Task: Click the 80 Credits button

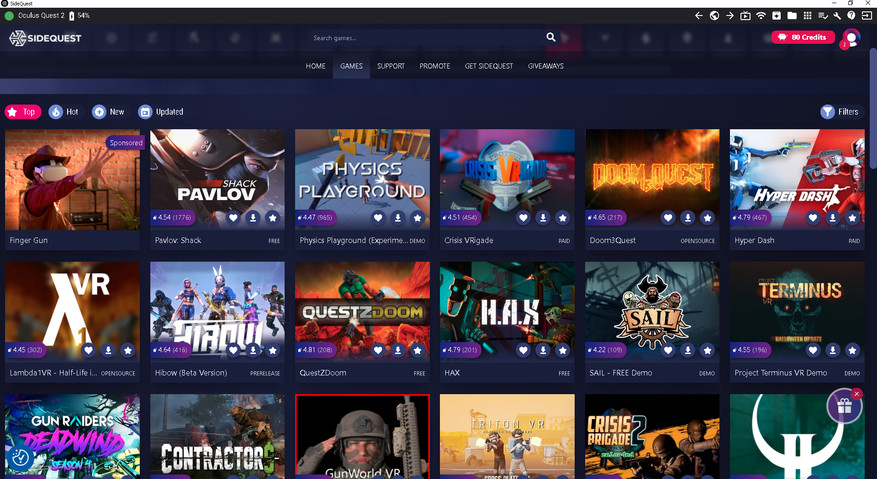Action: [803, 37]
